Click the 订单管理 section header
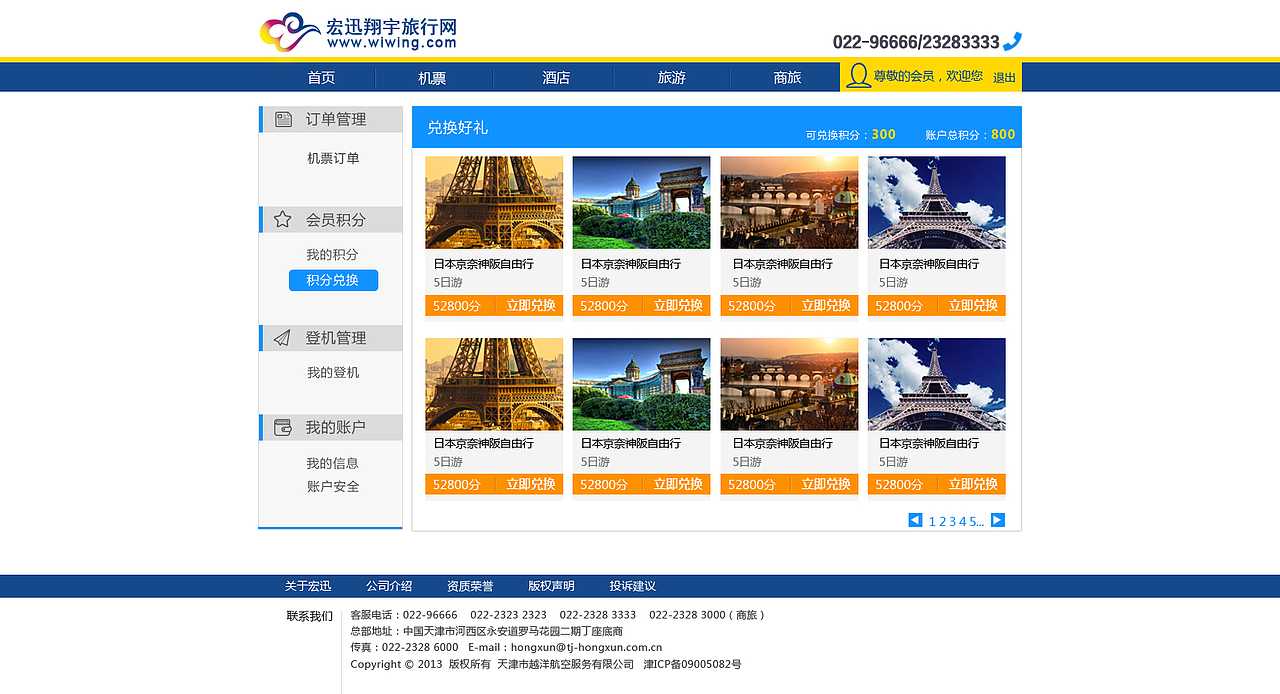Screen dimensions: 1280x694 [x=331, y=119]
